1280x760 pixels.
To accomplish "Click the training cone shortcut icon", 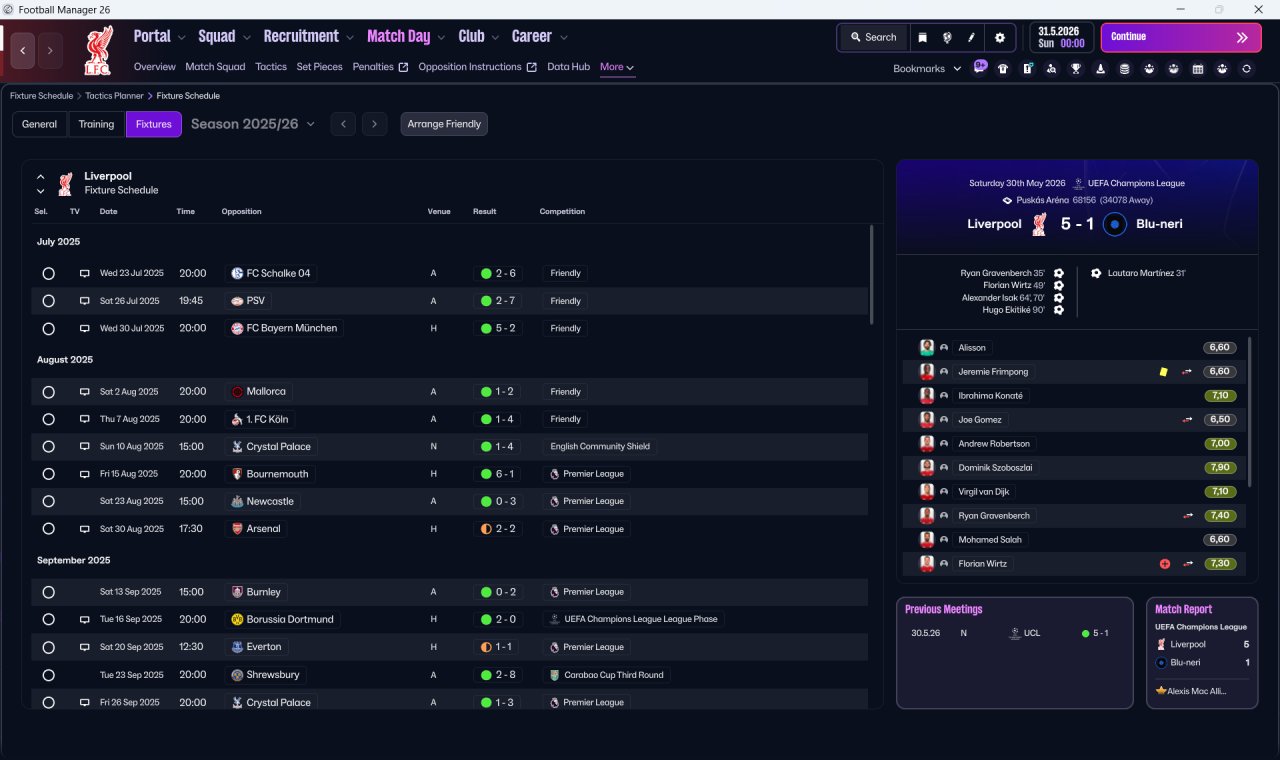I will coord(1100,69).
